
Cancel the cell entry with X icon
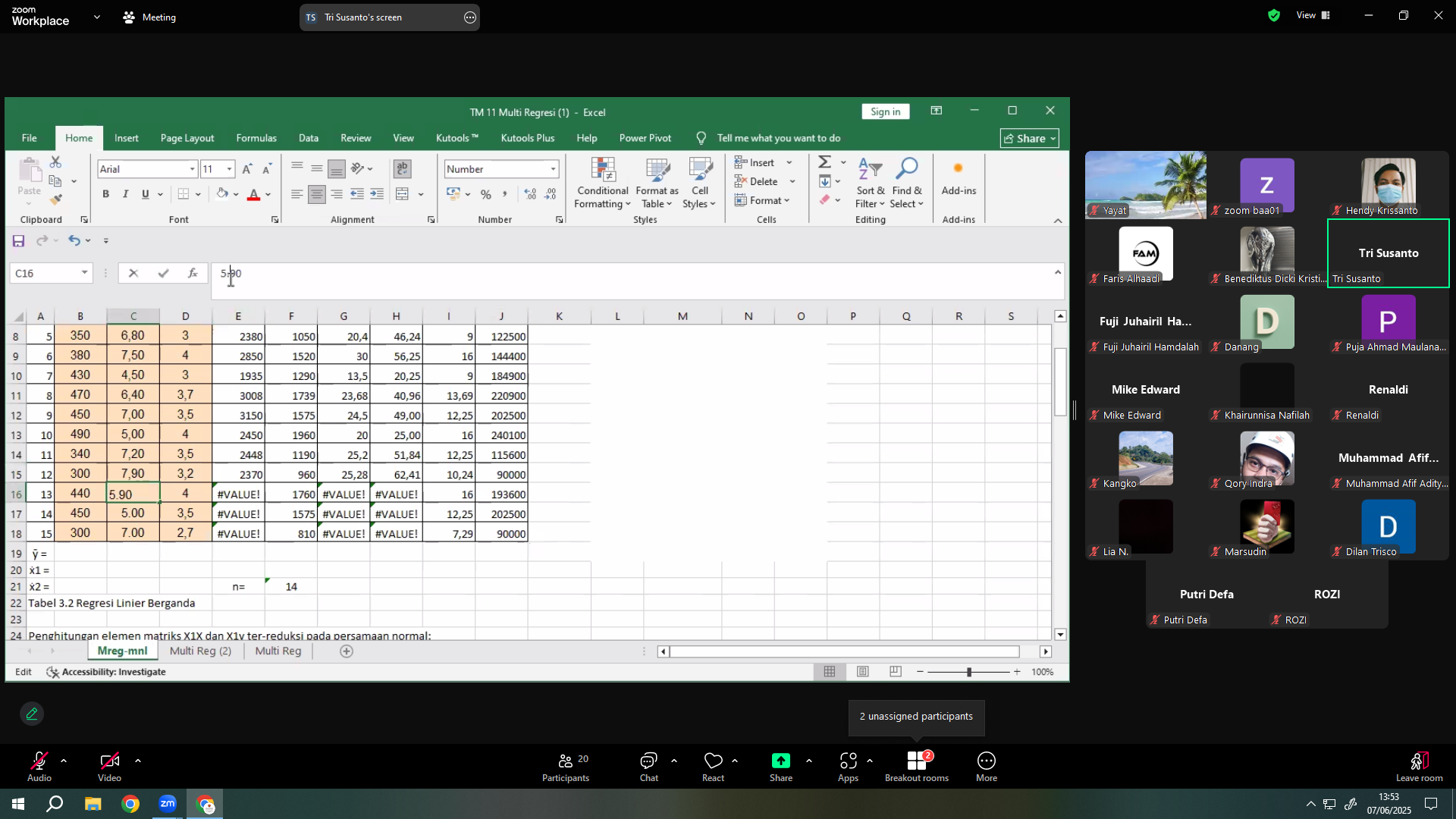click(x=133, y=274)
